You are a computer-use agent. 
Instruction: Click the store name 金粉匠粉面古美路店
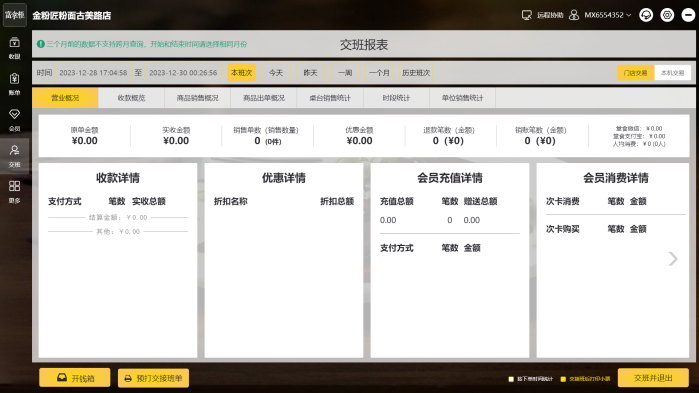click(72, 16)
